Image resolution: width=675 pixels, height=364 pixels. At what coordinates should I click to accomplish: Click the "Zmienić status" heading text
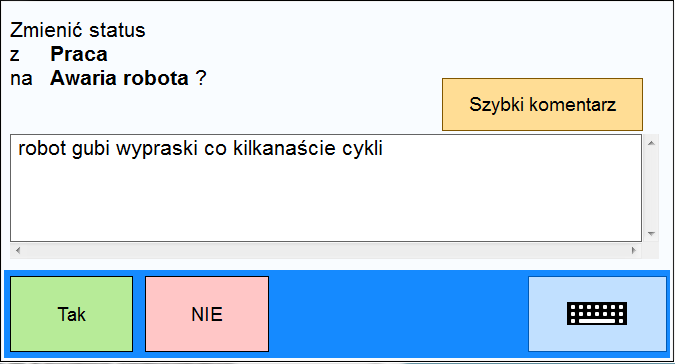pos(77,30)
